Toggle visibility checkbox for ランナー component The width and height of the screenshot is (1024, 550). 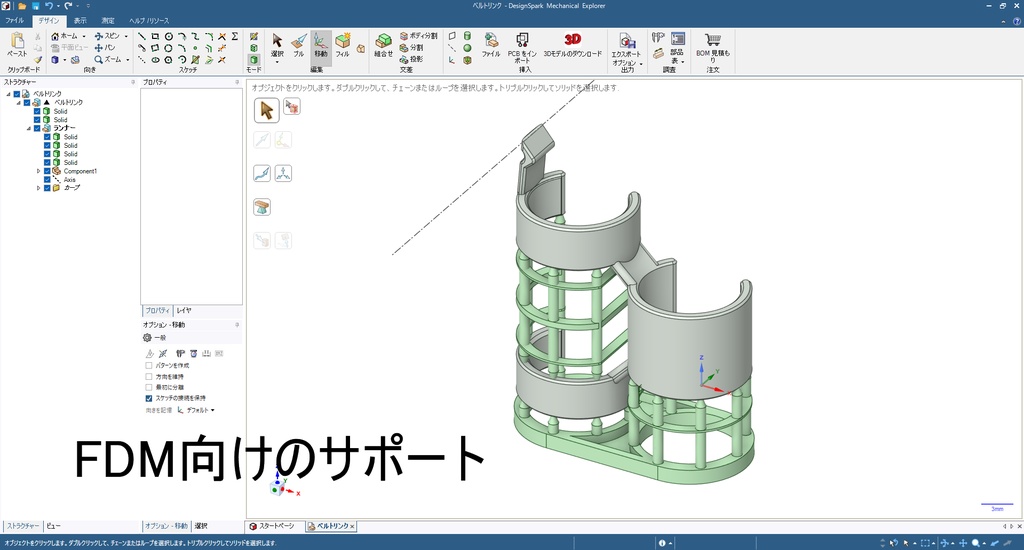37,128
